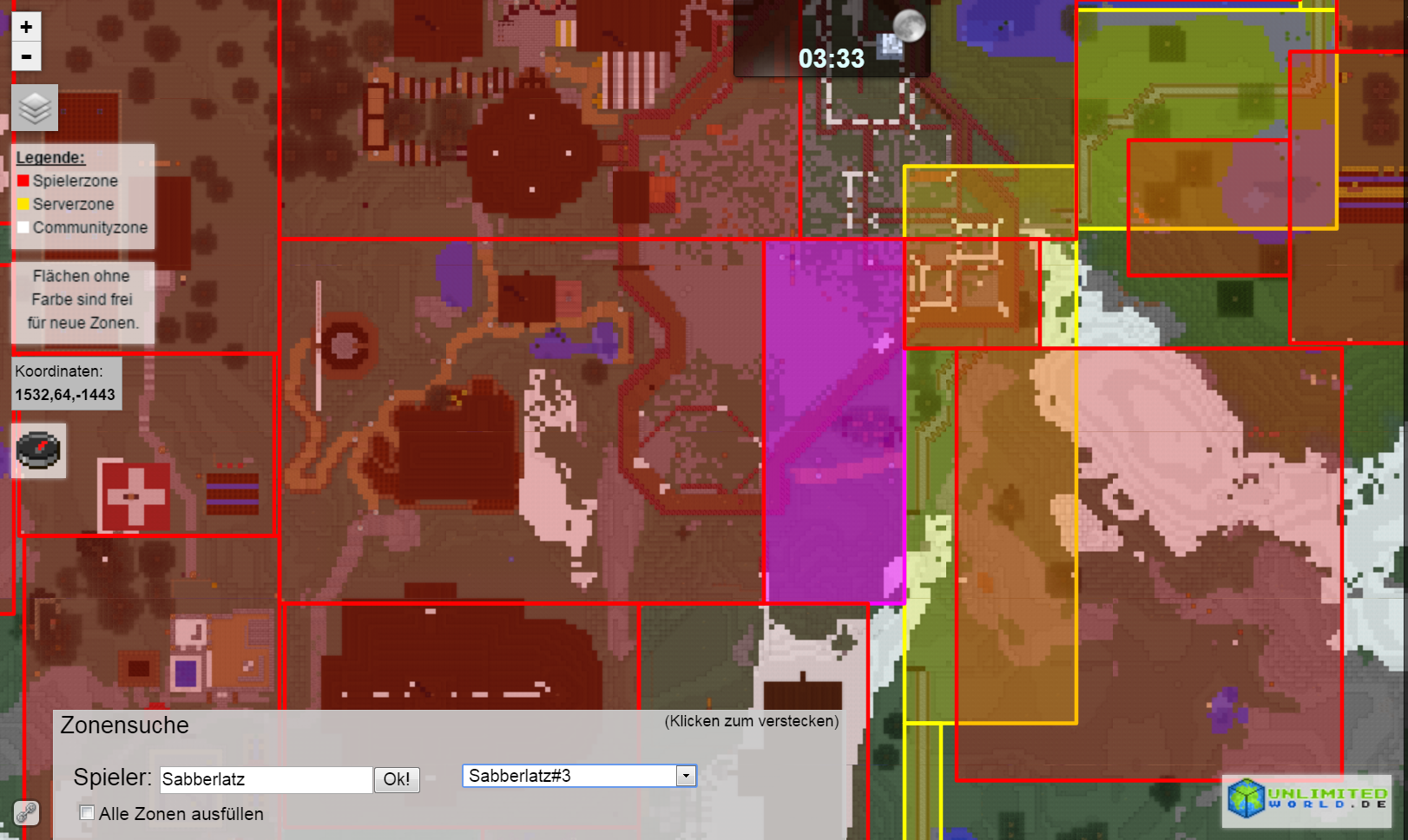Click the Legende heading
The height and width of the screenshot is (840, 1408).
(50, 157)
